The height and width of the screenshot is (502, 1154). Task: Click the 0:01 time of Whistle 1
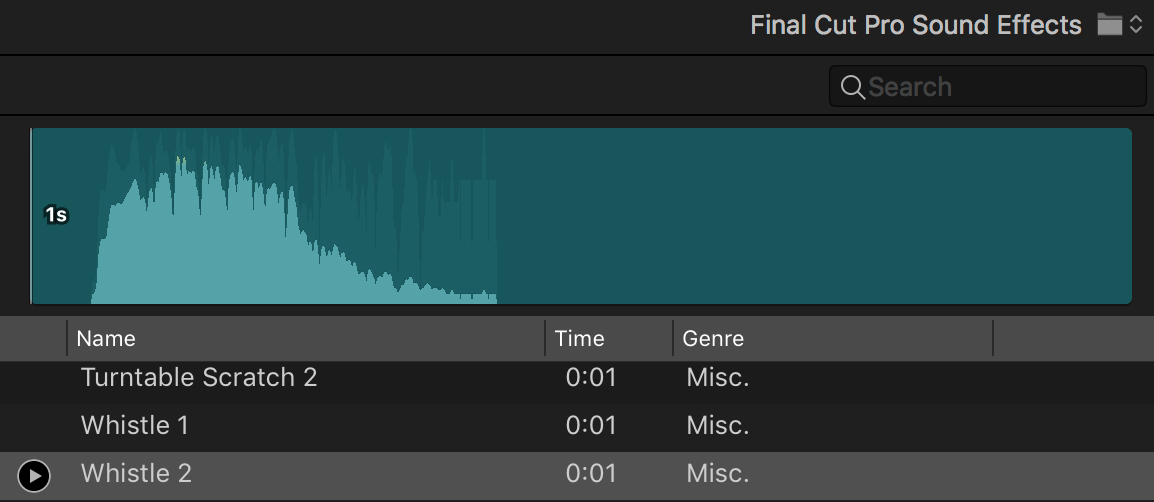tap(591, 425)
